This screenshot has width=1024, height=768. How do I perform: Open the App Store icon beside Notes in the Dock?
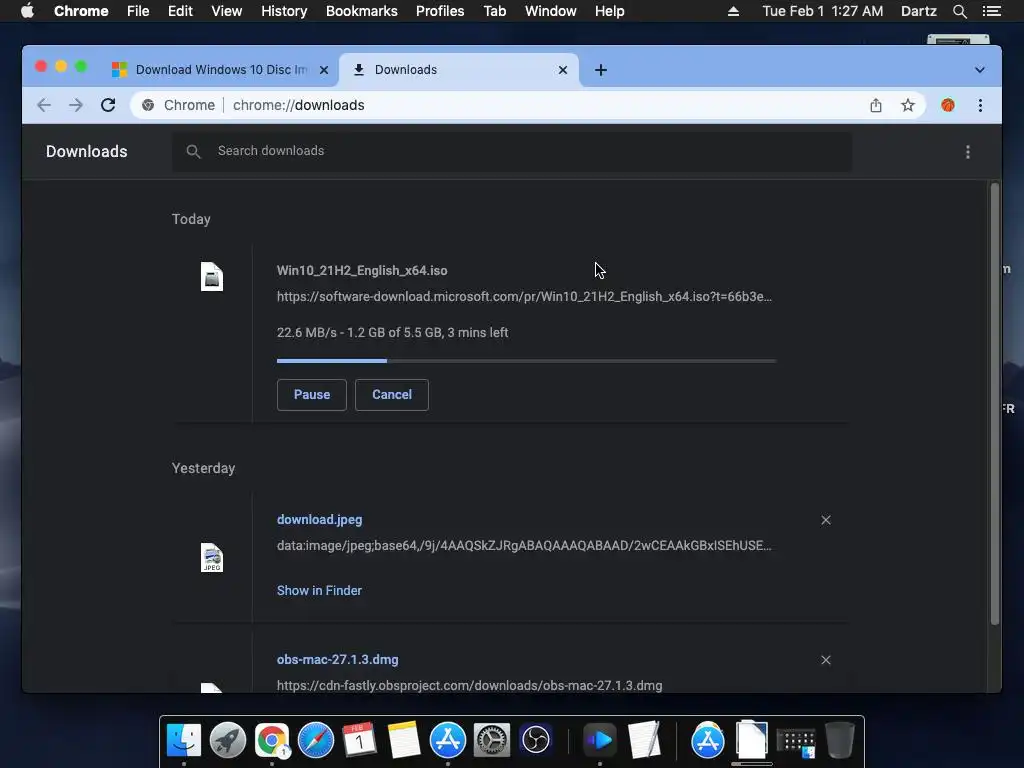click(447, 740)
